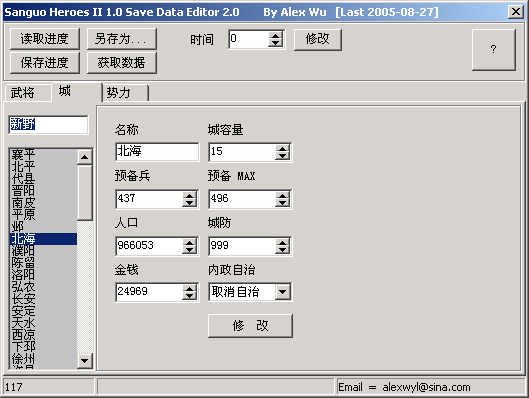Image resolution: width=529 pixels, height=398 pixels.
Task: Increase 人口 using the spinner up arrow
Action: point(190,242)
